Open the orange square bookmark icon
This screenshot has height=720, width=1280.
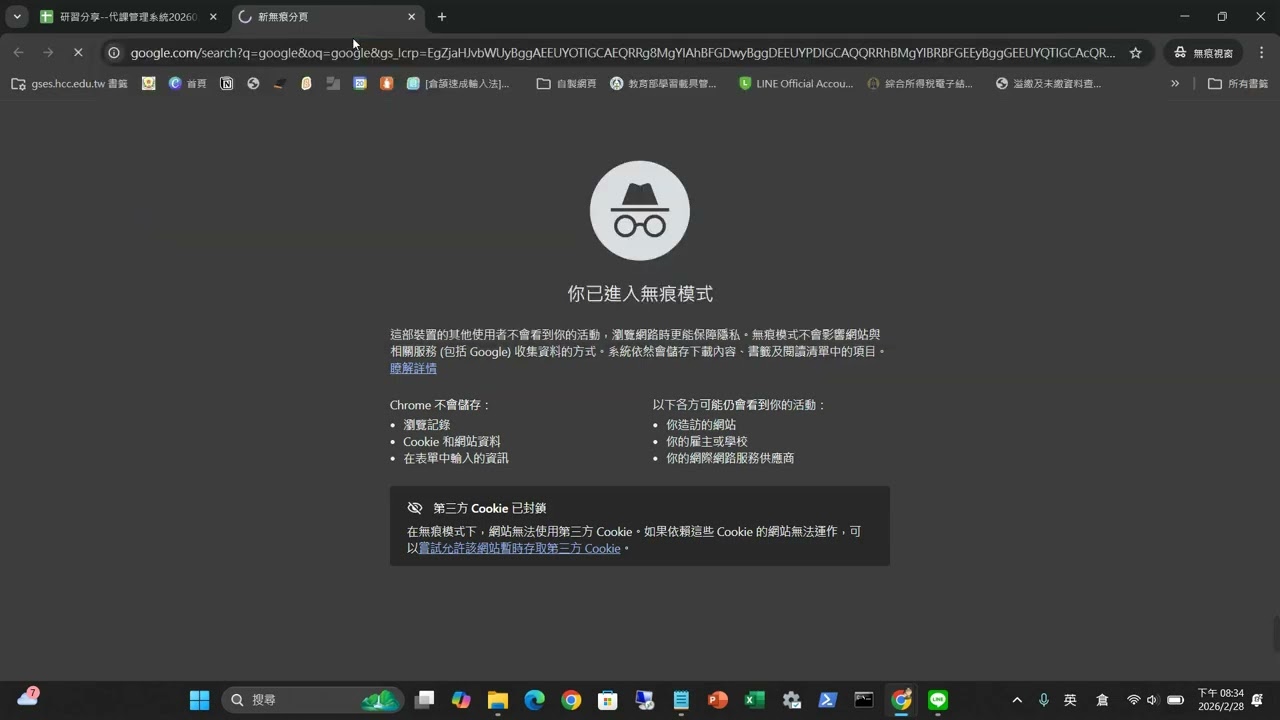click(386, 84)
